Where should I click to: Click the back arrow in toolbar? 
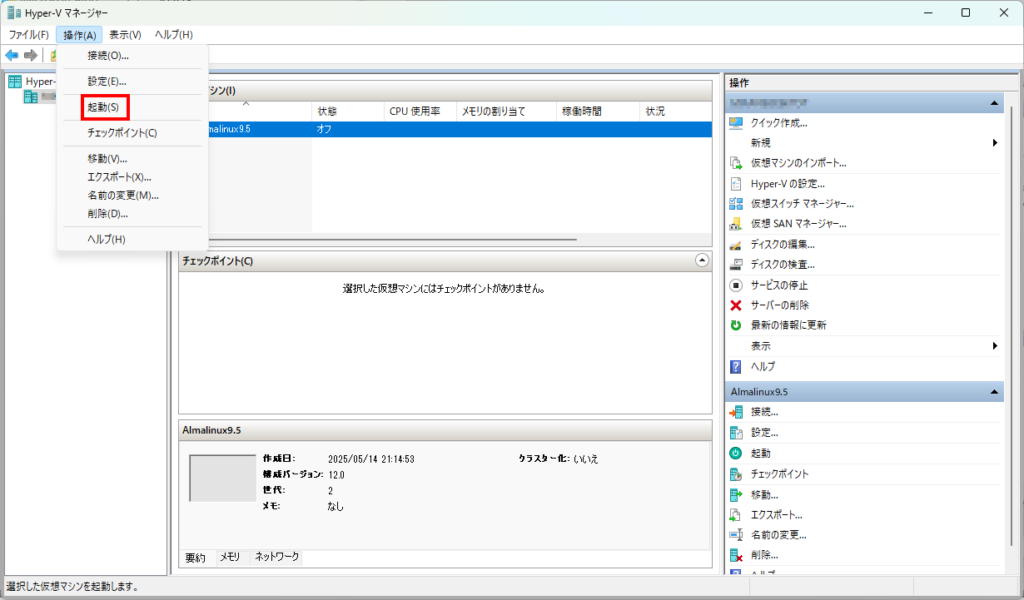pos(12,55)
